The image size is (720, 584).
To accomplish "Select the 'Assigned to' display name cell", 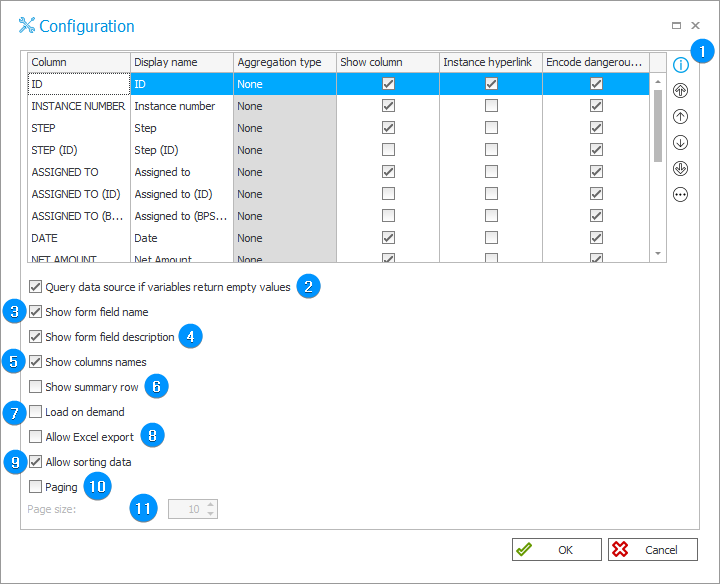I will [x=182, y=172].
